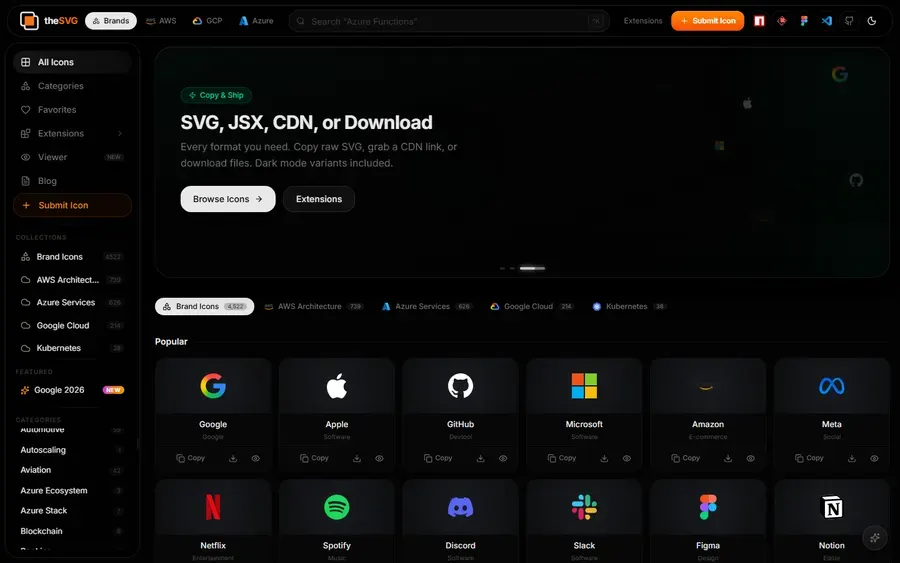Copy the GitHub icon SVG
This screenshot has width=900, height=563.
439,459
